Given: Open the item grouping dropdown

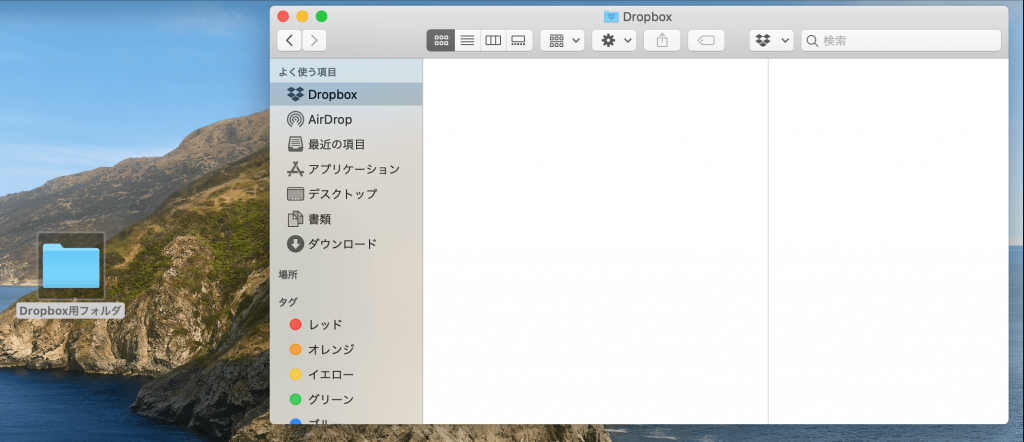Looking at the screenshot, I should coord(562,40).
